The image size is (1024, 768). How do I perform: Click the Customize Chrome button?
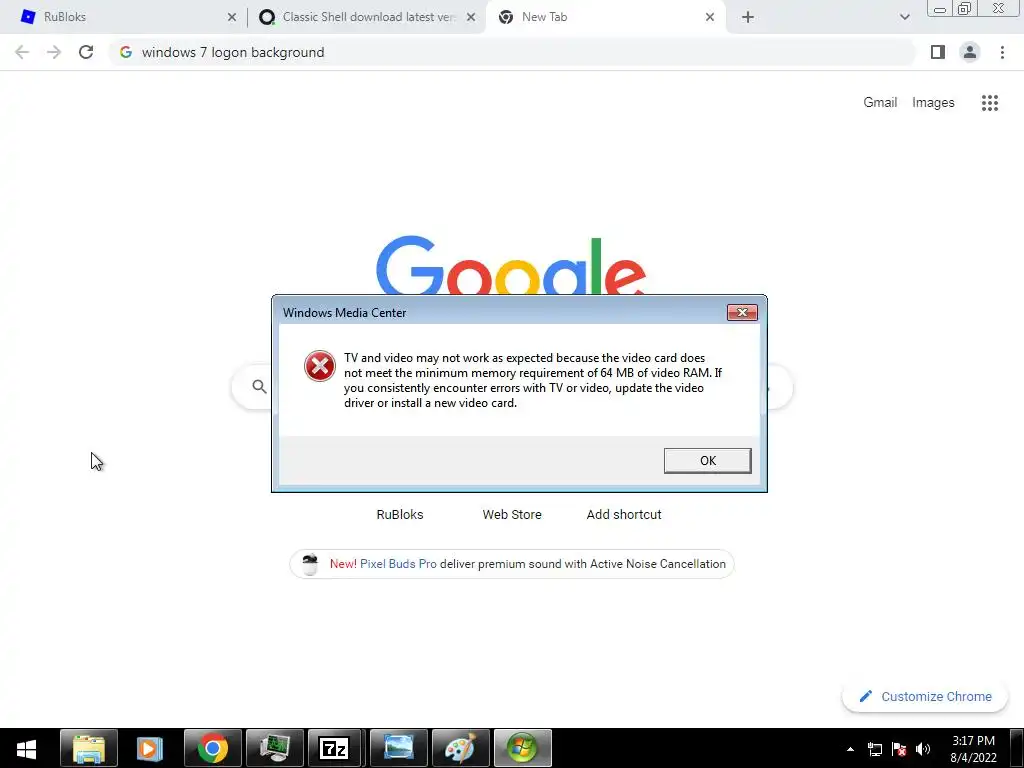(925, 696)
